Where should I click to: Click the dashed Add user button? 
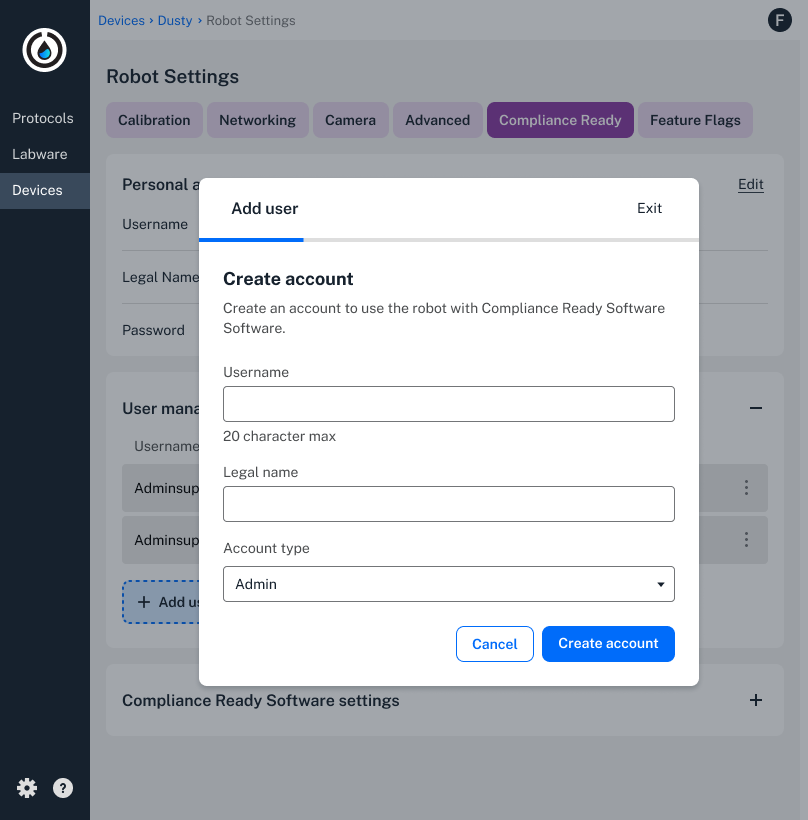161,602
